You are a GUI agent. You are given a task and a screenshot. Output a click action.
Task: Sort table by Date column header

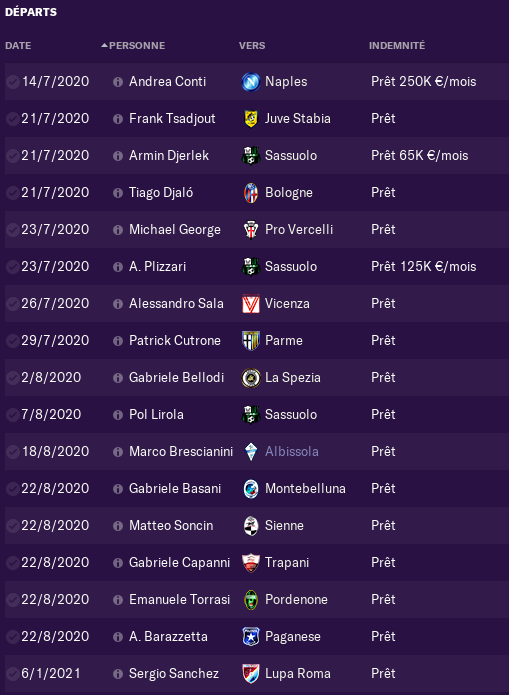click(x=18, y=46)
